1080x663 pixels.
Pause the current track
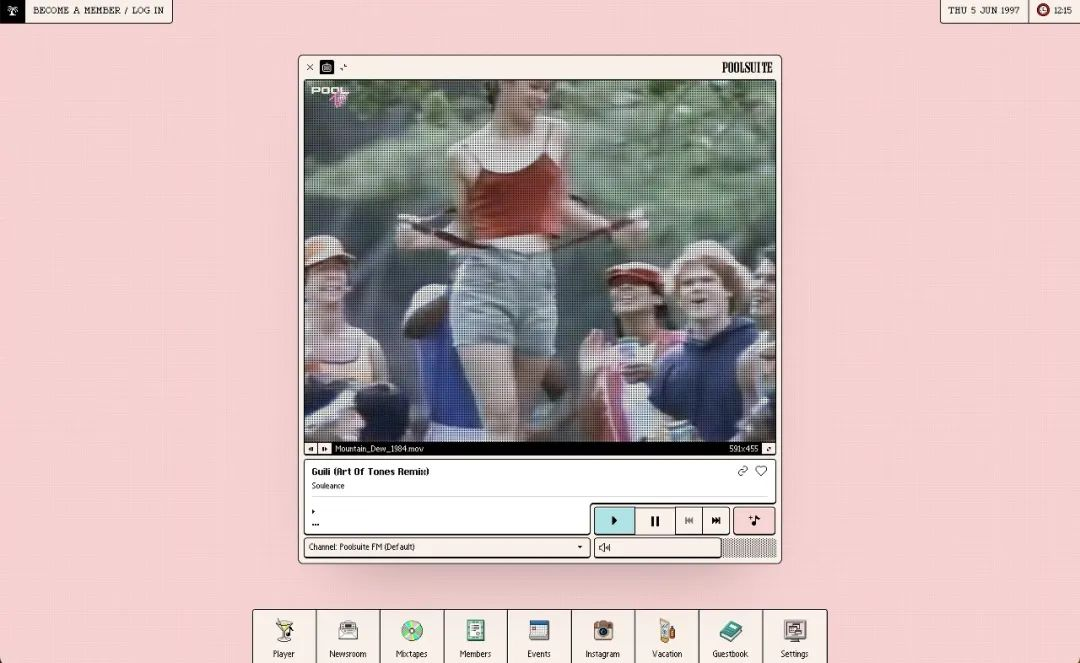655,521
